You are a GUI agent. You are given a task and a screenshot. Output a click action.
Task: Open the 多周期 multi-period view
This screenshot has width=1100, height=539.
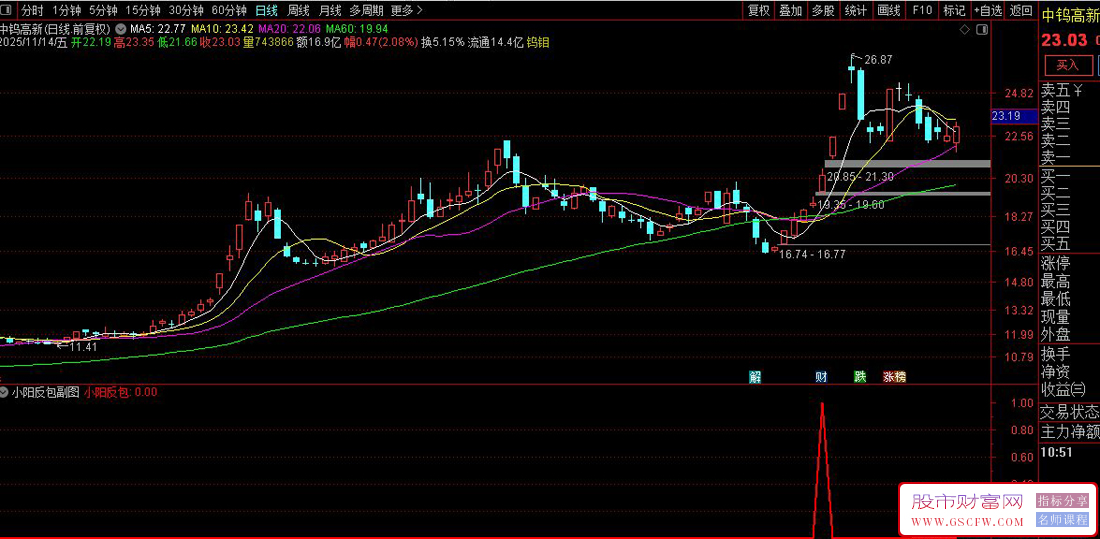point(366,10)
